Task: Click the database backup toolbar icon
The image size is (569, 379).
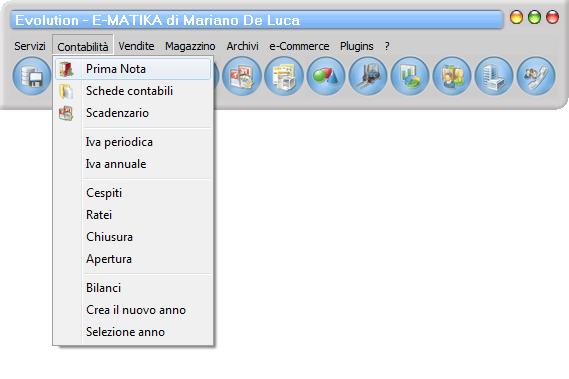Action: pos(32,76)
